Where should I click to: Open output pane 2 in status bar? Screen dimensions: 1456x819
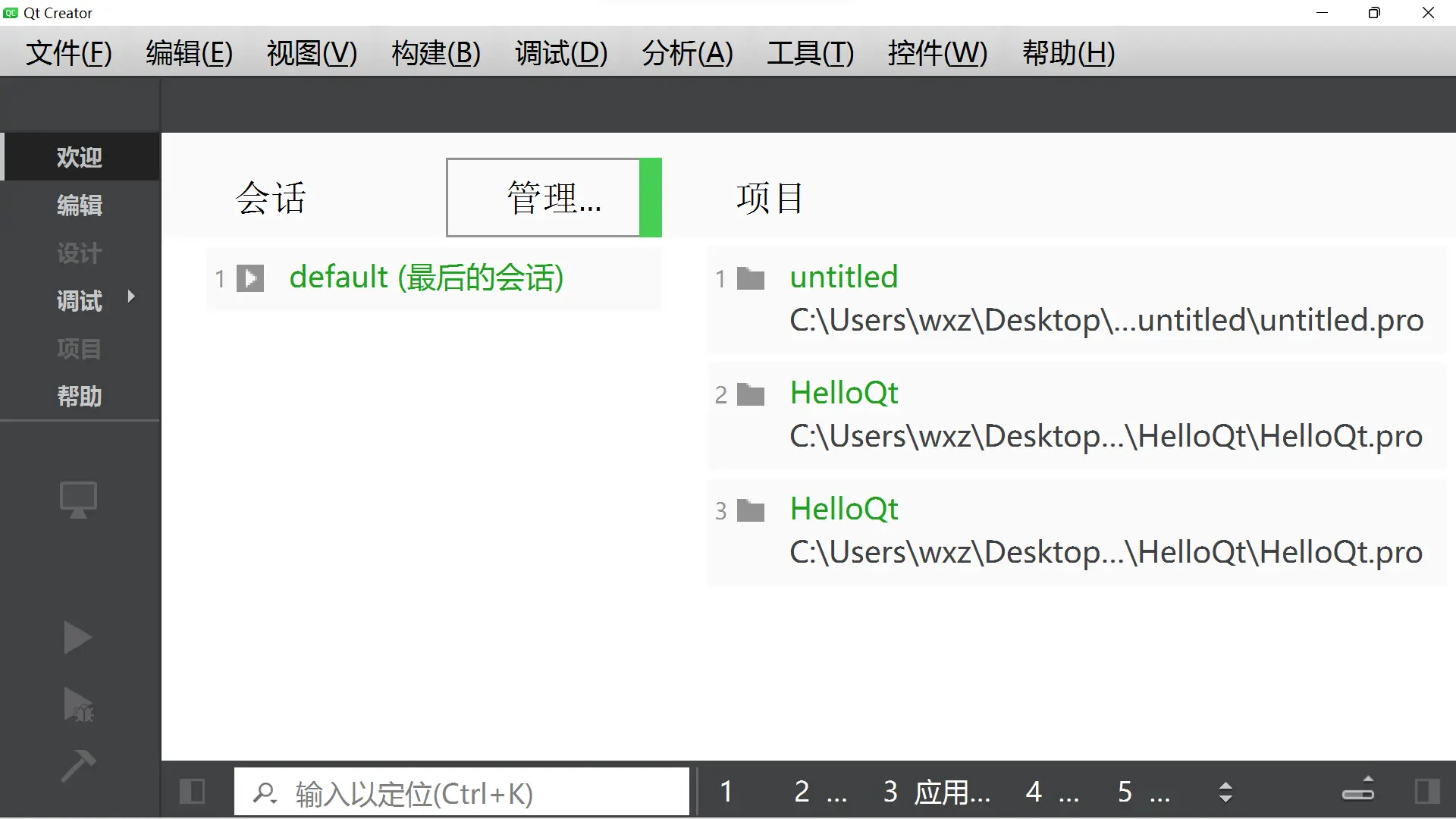[x=821, y=792]
